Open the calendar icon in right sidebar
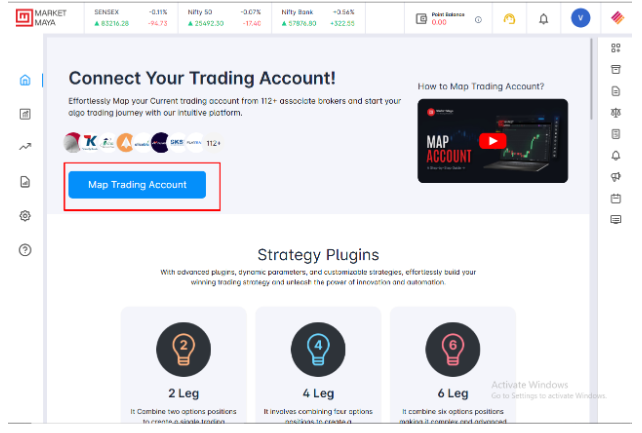This screenshot has width=642, height=433. (x=615, y=198)
